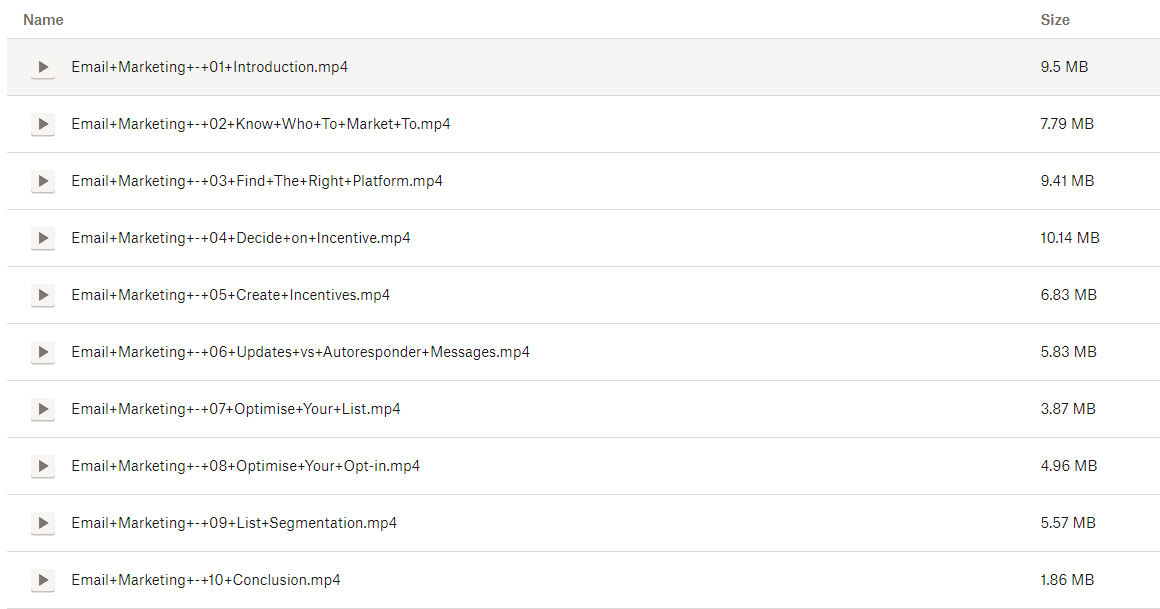Click play icon for 08 Optimise Your Opt-in
The width and height of the screenshot is (1160, 609).
(42, 467)
